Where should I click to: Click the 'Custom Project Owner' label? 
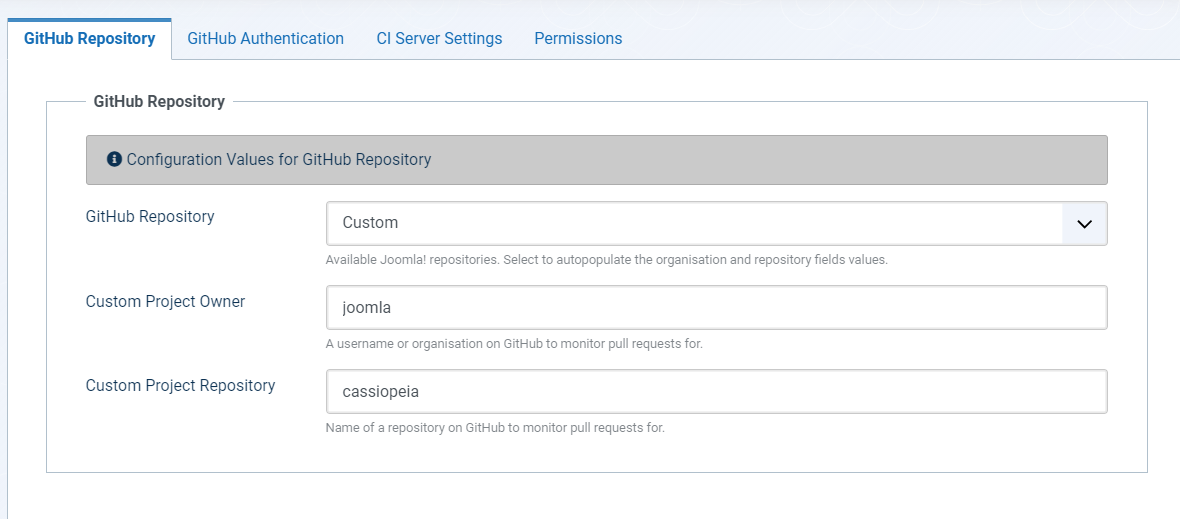pos(165,301)
